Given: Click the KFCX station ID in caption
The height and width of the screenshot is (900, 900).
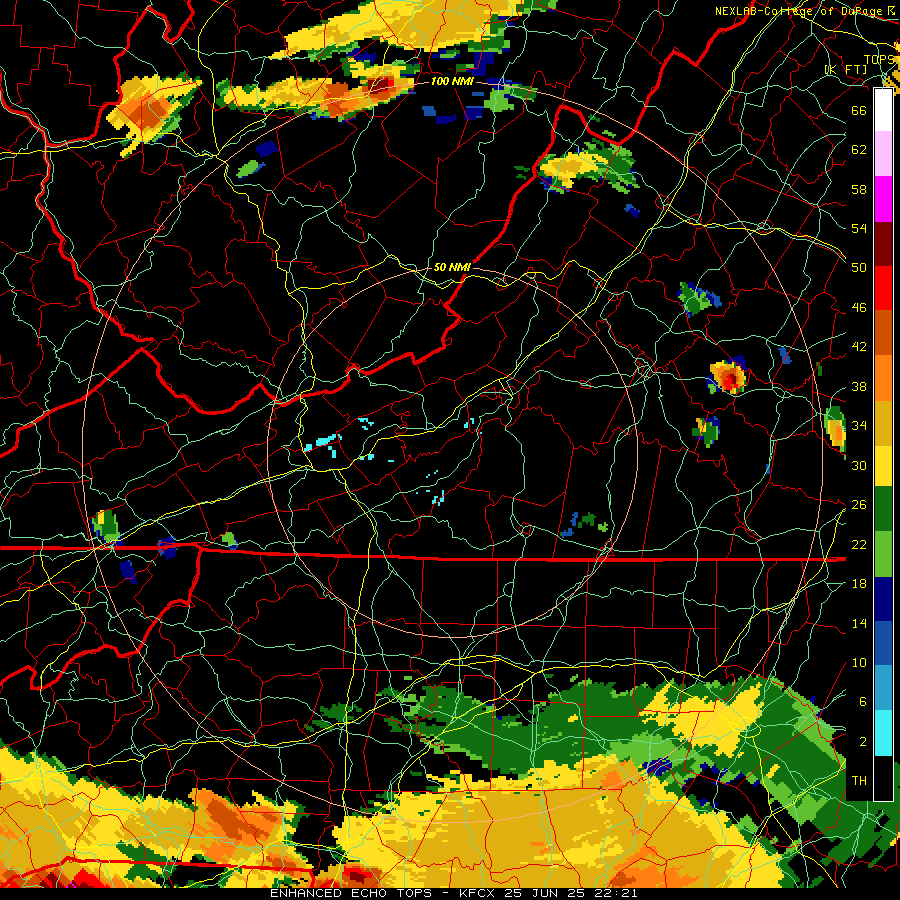Looking at the screenshot, I should coord(479,893).
